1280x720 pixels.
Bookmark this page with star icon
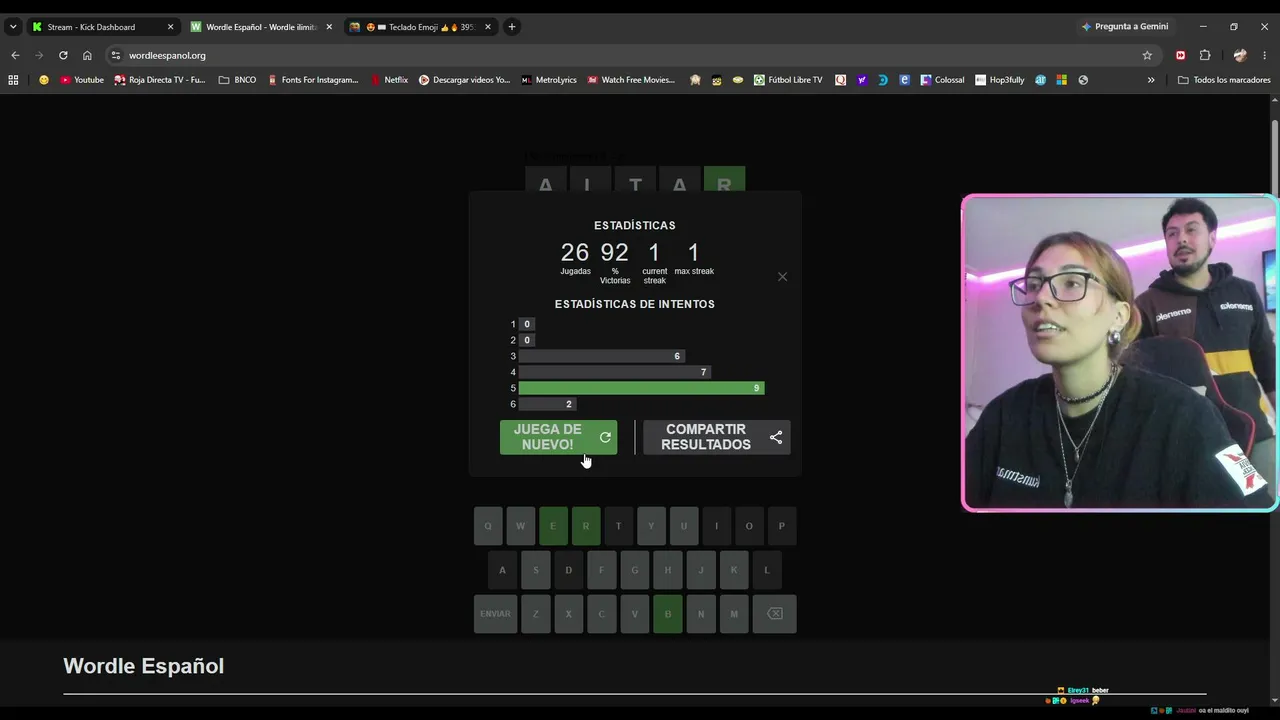tap(1147, 55)
